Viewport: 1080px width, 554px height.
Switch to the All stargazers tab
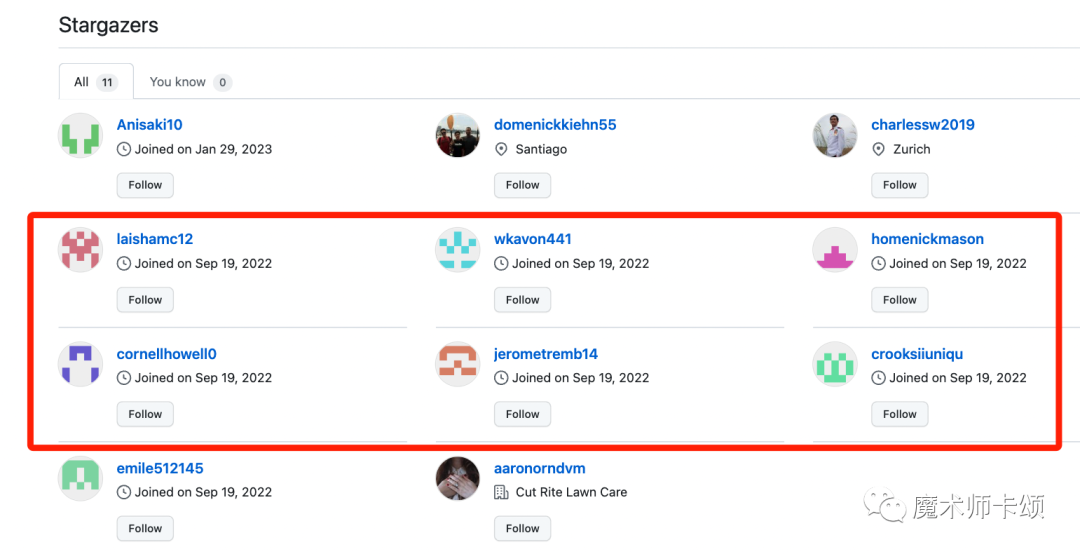[x=96, y=82]
